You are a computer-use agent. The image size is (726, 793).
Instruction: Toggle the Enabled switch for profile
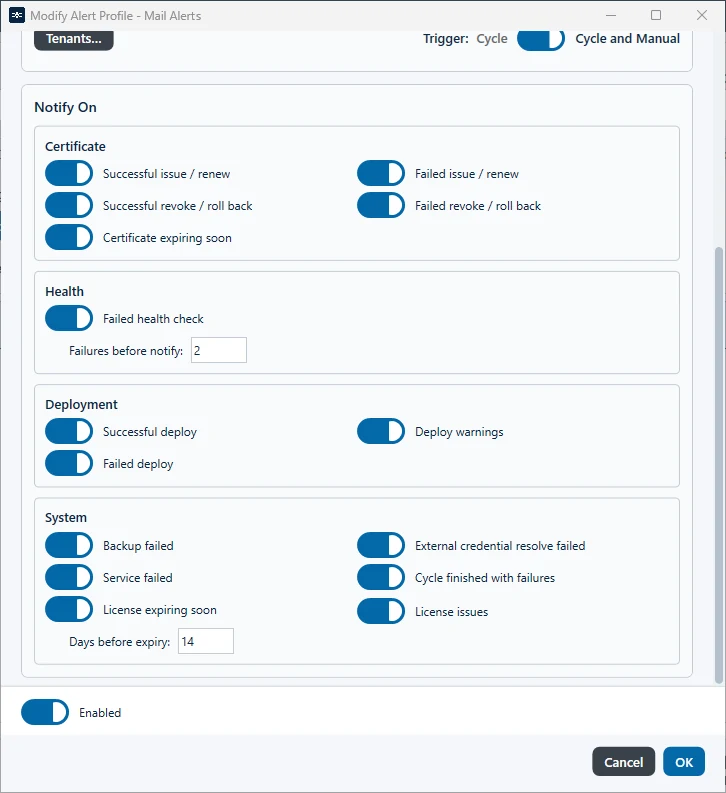click(45, 712)
